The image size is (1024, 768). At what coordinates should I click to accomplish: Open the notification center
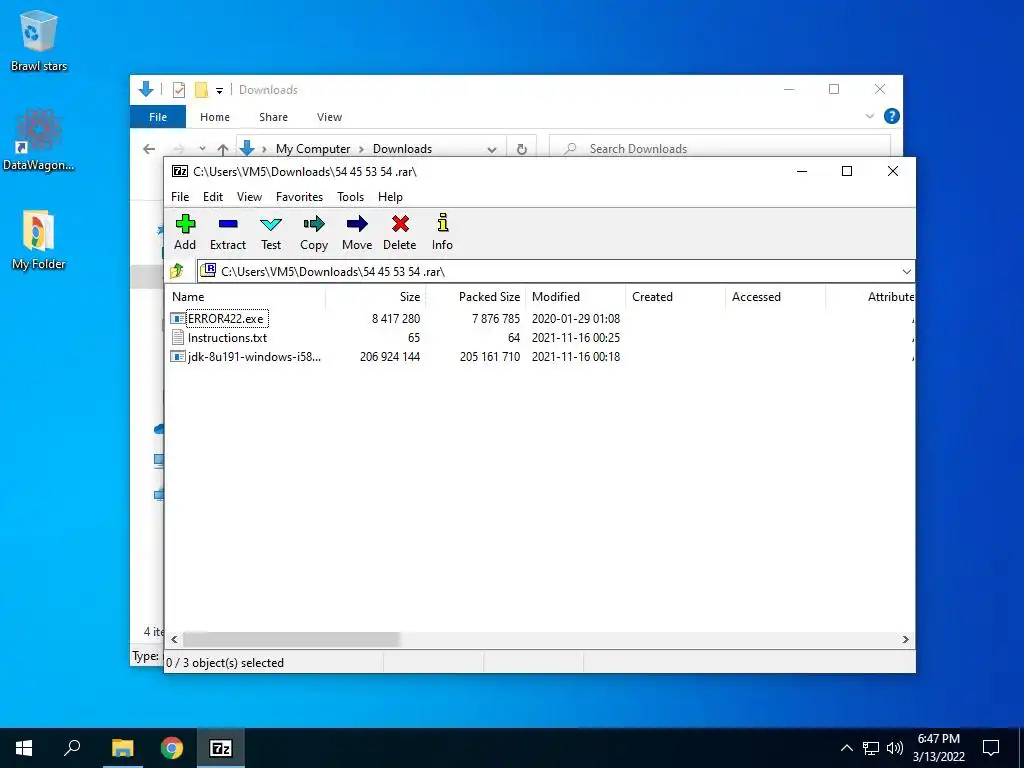[991, 748]
